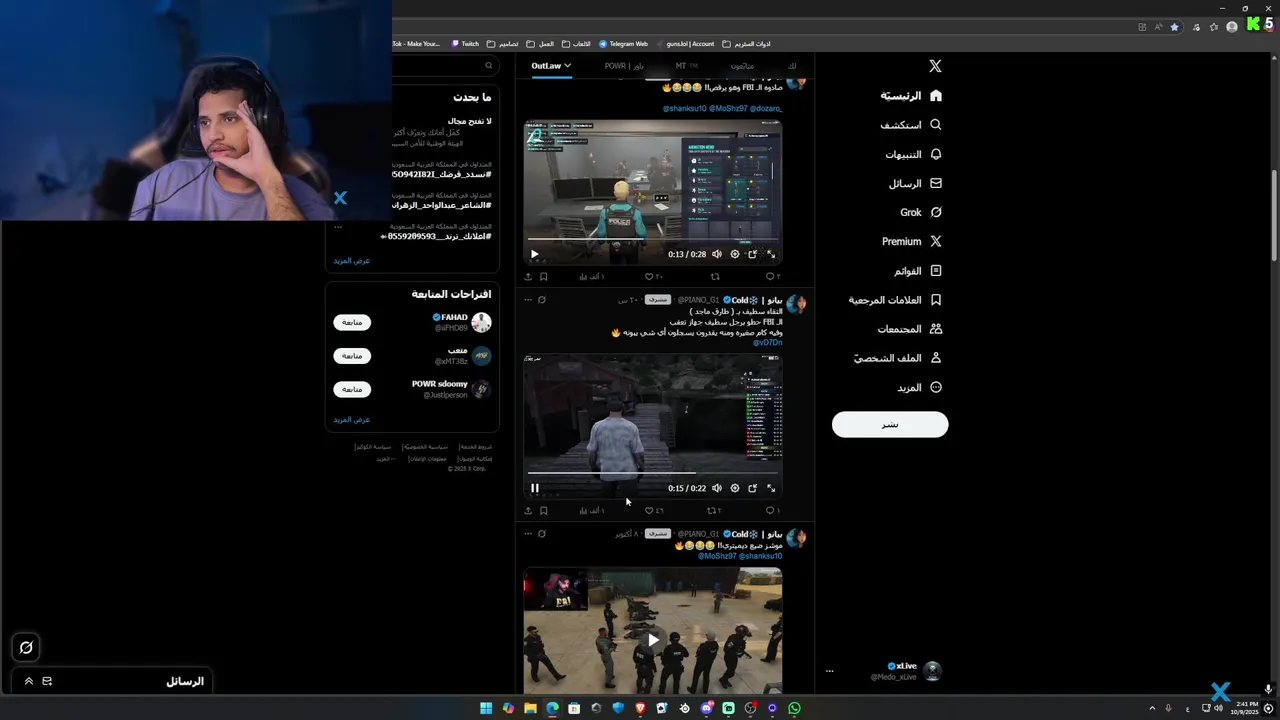Image resolution: width=1280 pixels, height=720 pixels.
Task: Switch to the متابعون following tab
Action: (742, 66)
